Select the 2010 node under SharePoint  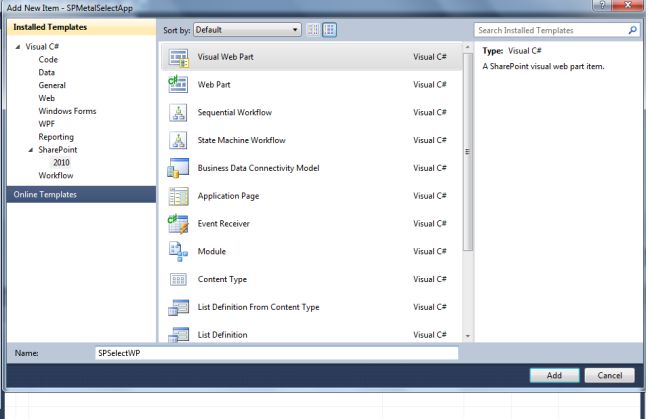click(61, 162)
